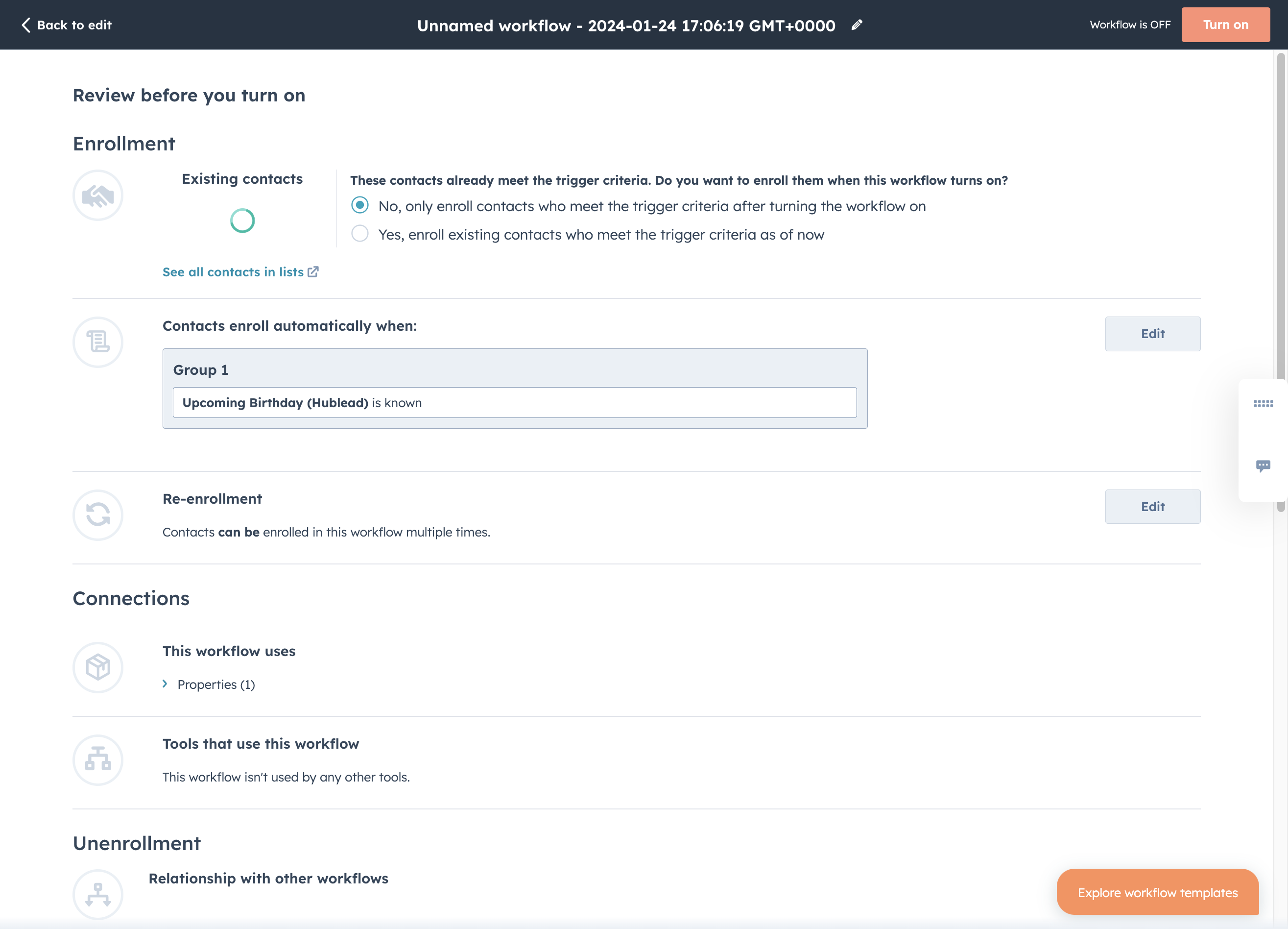Turn on the workflow
1288x929 pixels.
coord(1225,24)
